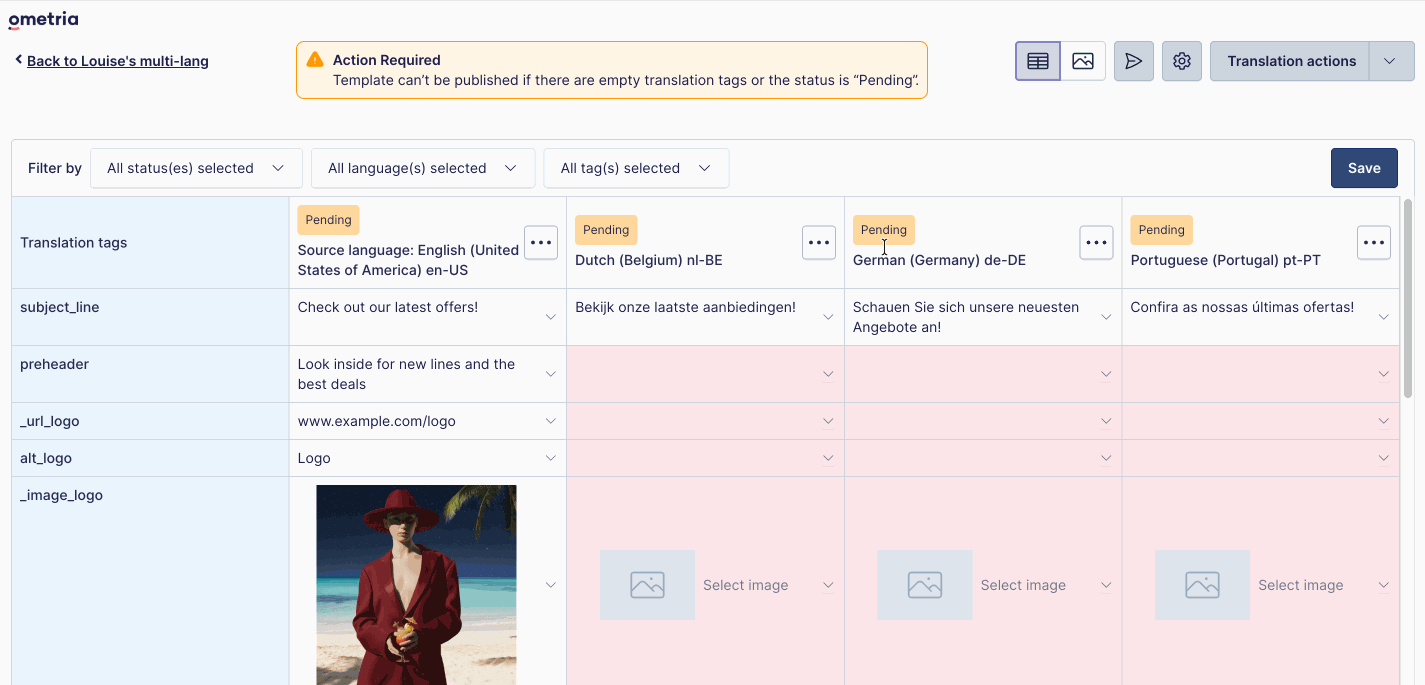Expand the Dutch preheader cell chevron
Viewport: 1425px width, 685px height.
coord(828,374)
